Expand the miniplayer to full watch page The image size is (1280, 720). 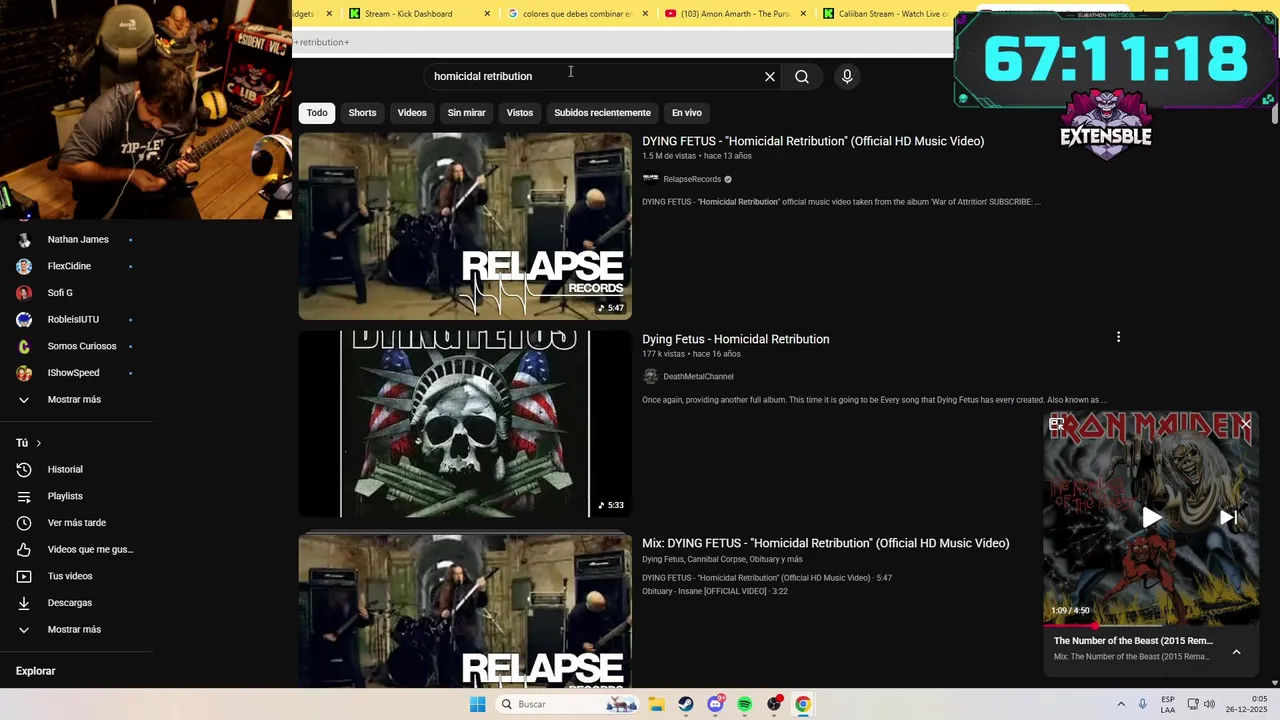coord(1056,424)
